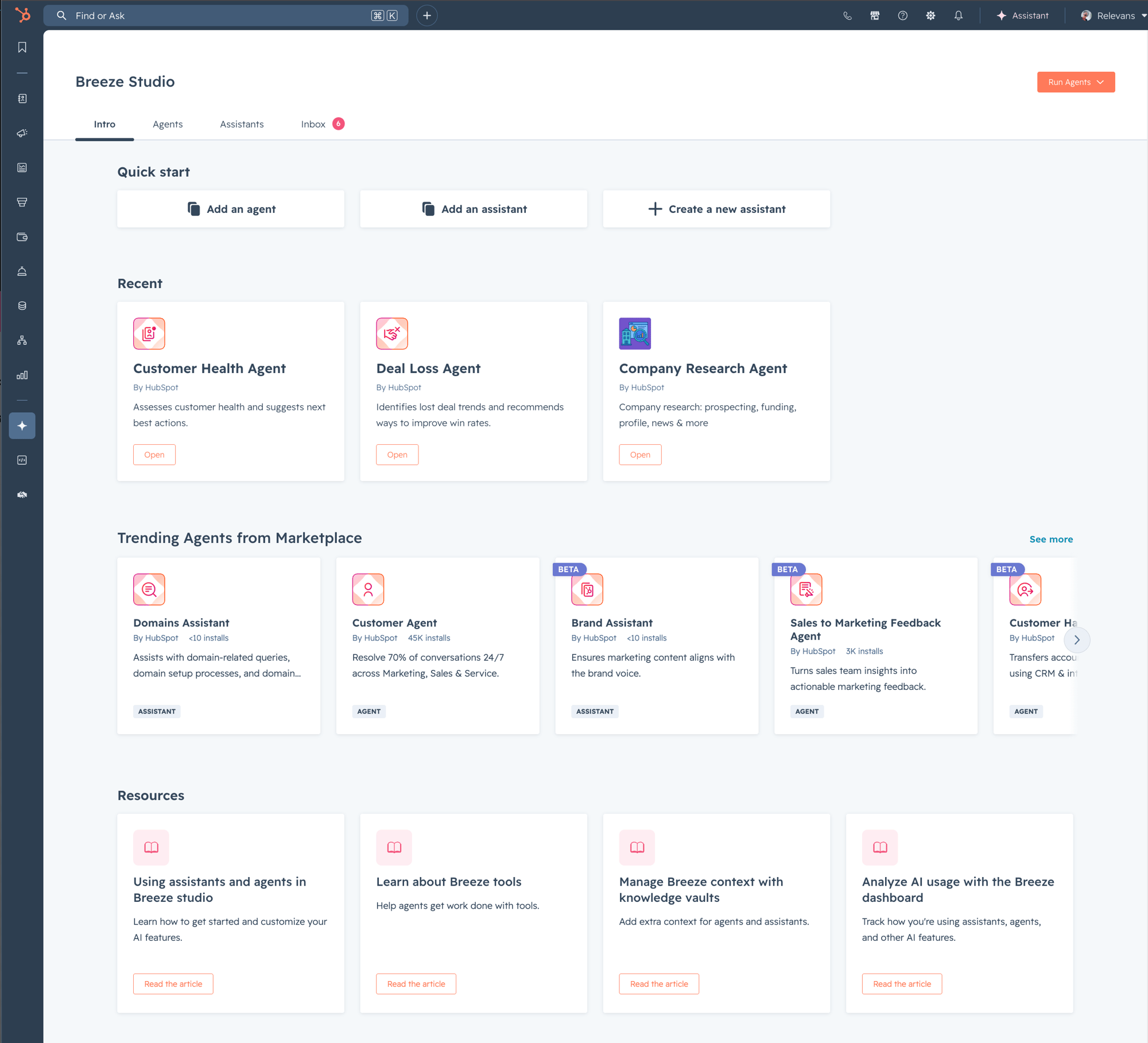
Task: Read the article on using assistants and agents
Action: pos(173,984)
